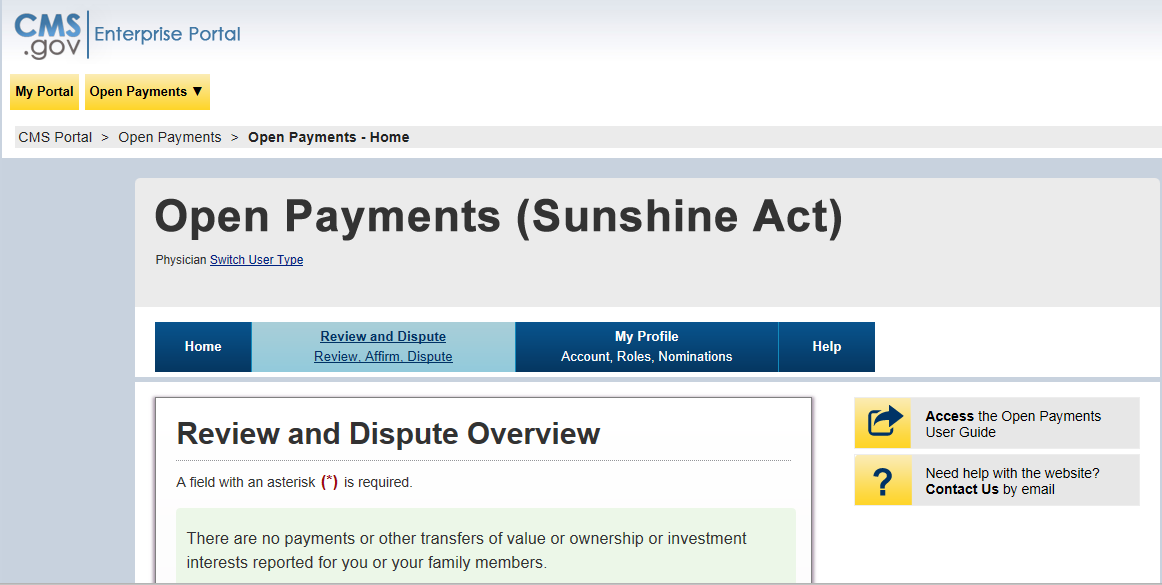This screenshot has width=1162, height=585.
Task: Click the CMS.gov logo
Action: click(x=48, y=35)
